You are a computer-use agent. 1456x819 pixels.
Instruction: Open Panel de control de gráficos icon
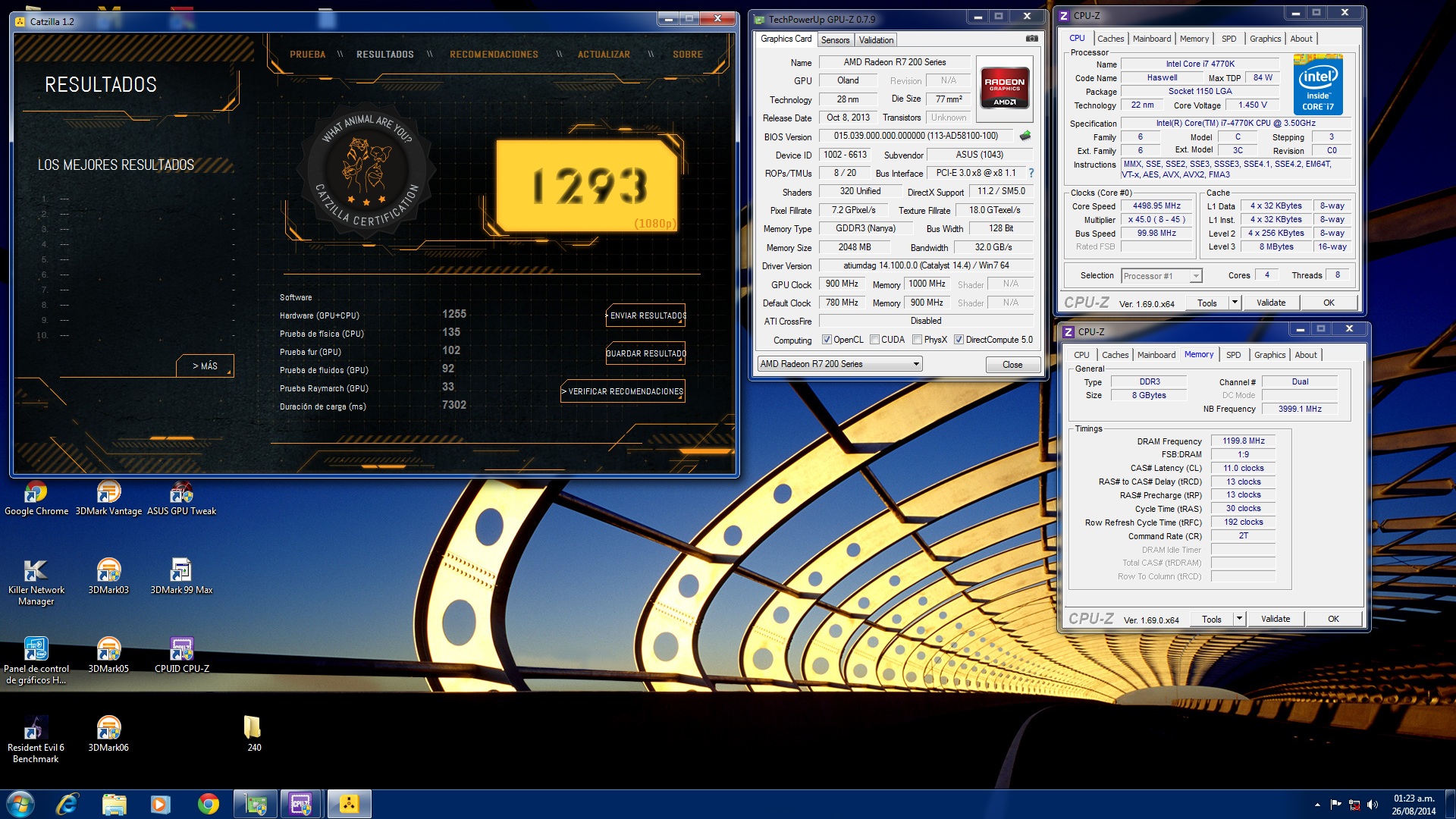pyautogui.click(x=36, y=661)
